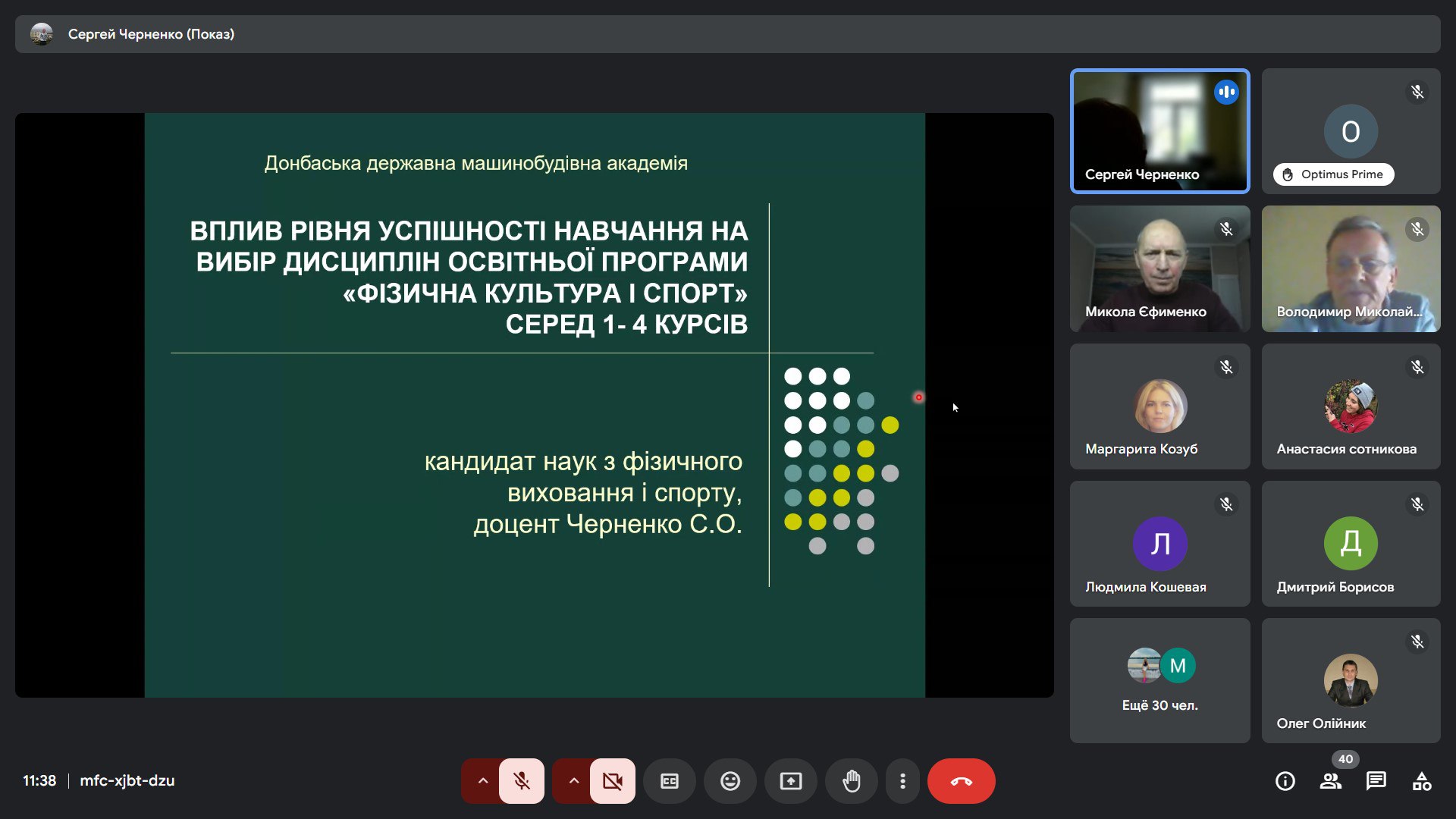
Task: Open the Ещё 30 чел. tile
Action: click(x=1159, y=680)
